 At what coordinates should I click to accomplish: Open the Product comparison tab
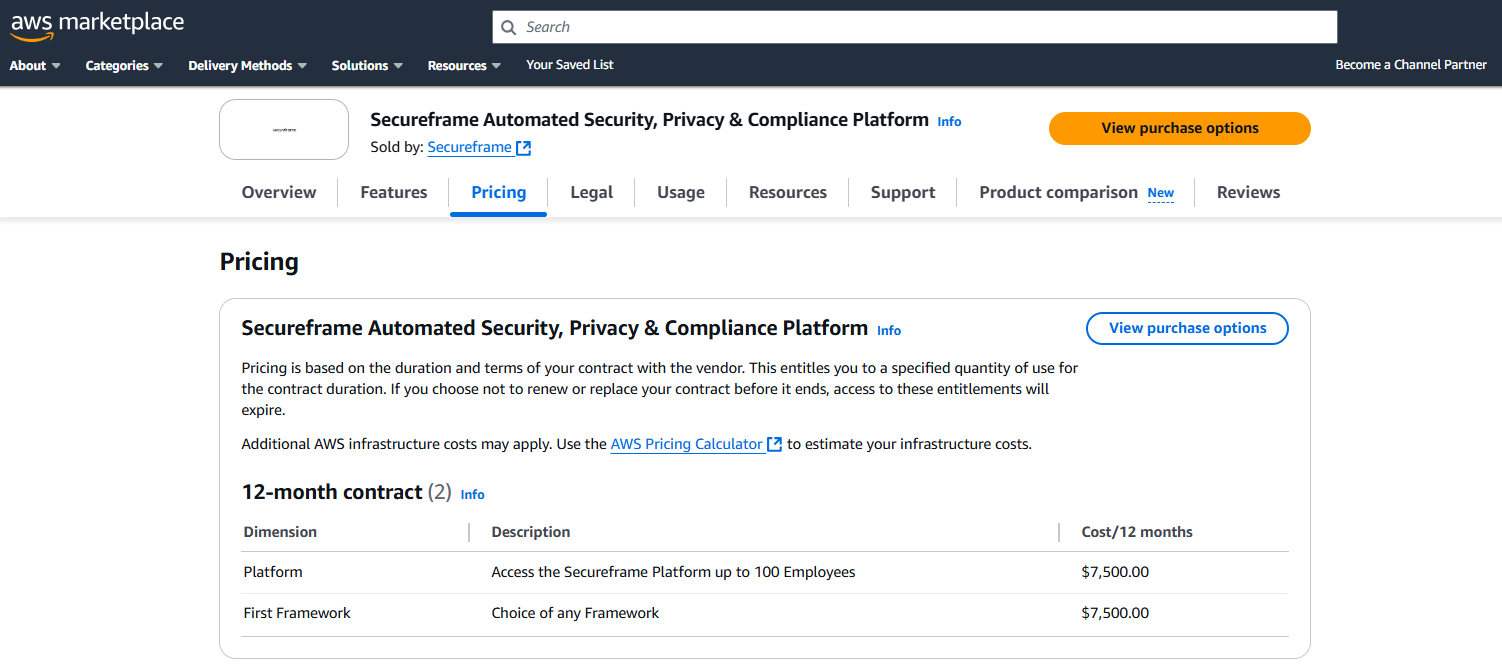(x=1059, y=192)
